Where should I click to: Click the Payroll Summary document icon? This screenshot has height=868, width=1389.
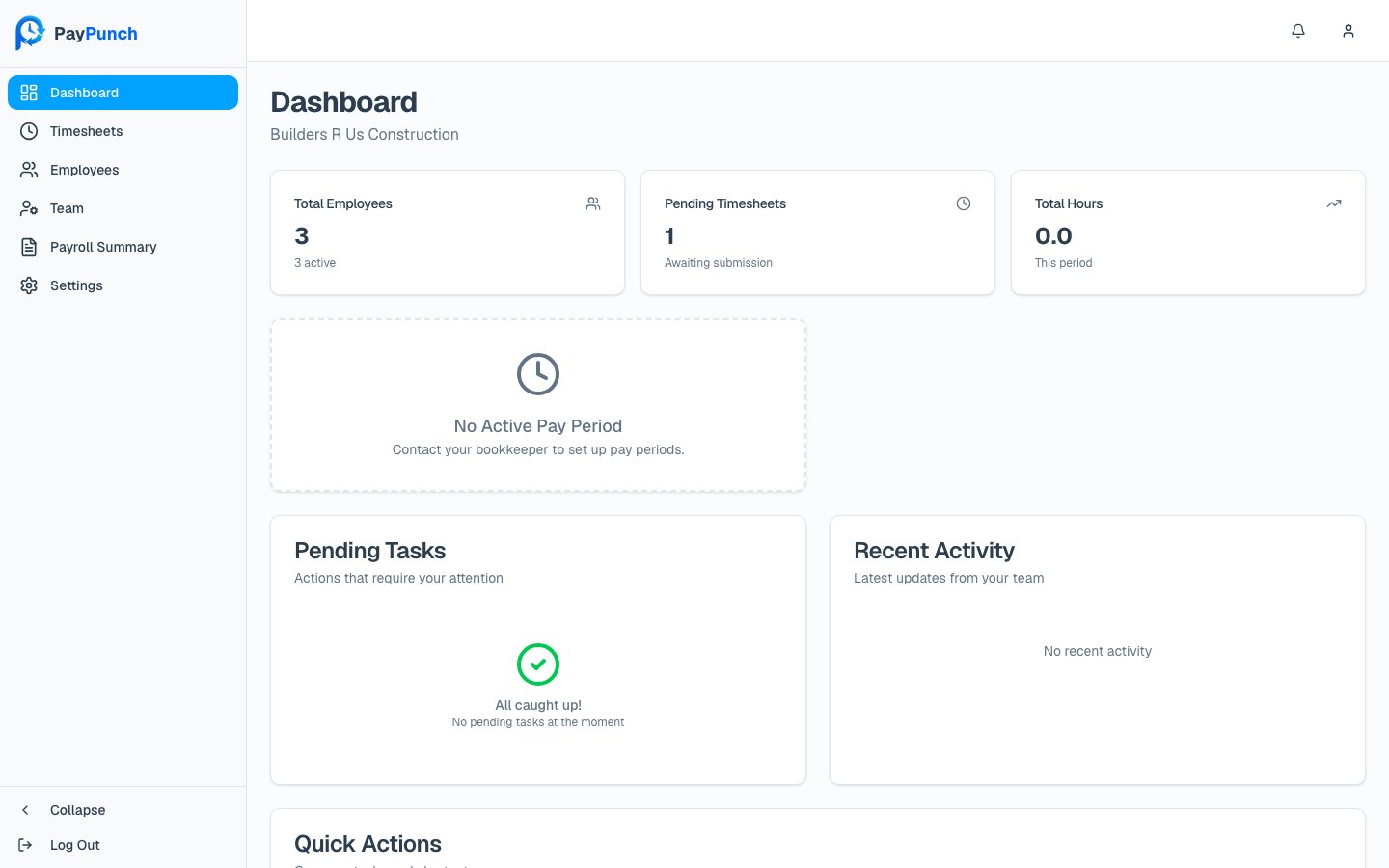point(29,247)
